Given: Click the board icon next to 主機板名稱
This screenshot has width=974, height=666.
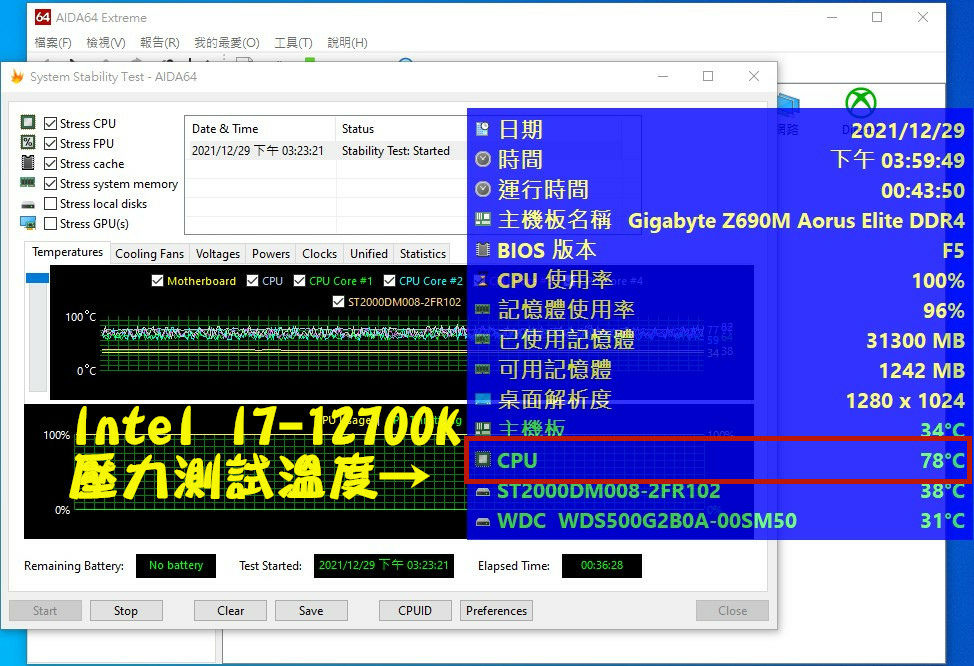Looking at the screenshot, I should point(483,219).
